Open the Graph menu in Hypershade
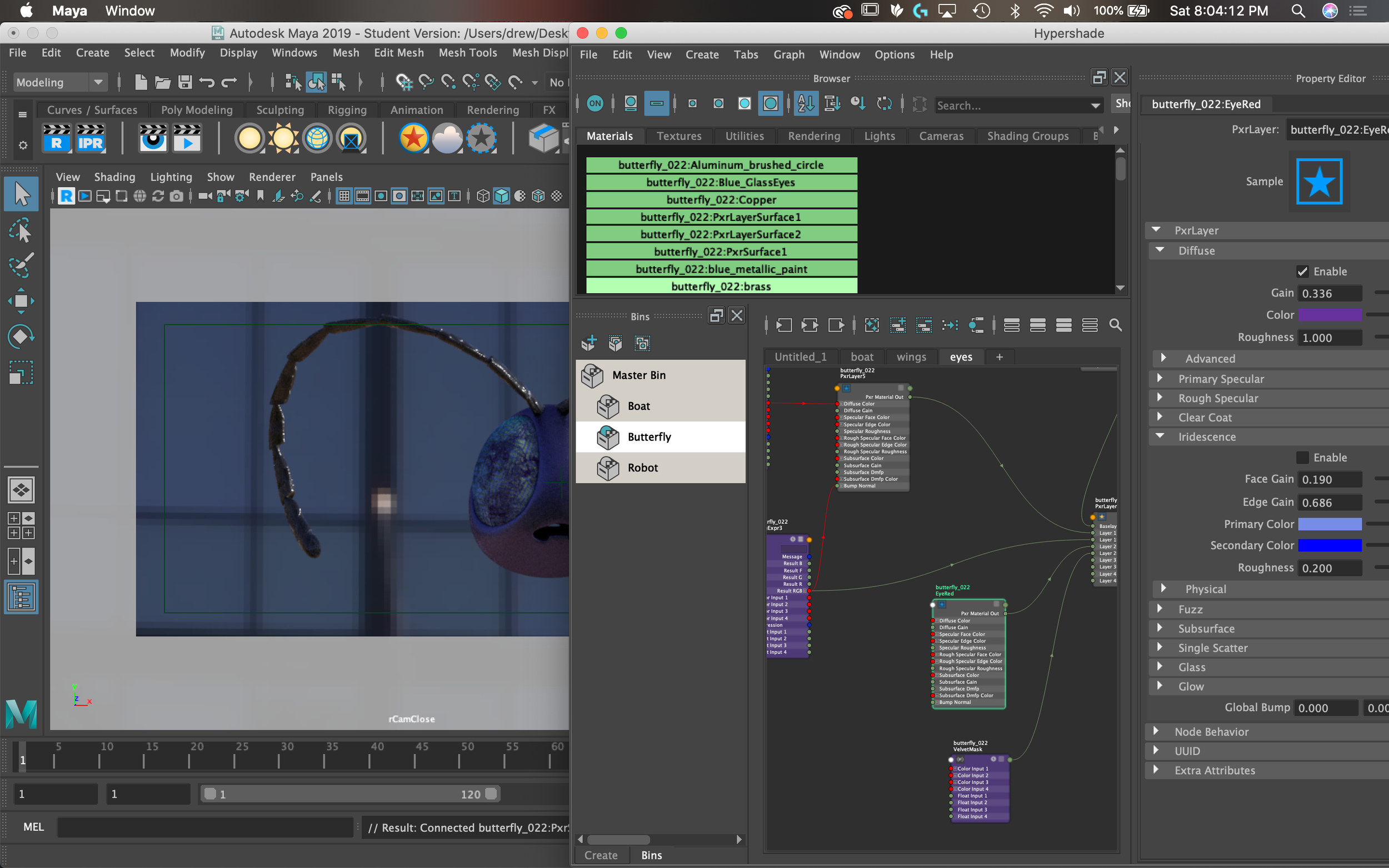This screenshot has height=868, width=1389. [x=788, y=54]
